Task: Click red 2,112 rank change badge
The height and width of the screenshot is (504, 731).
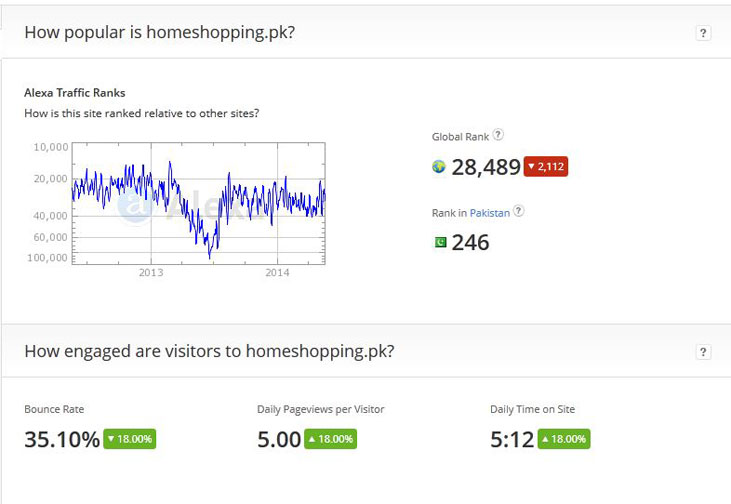Action: (x=546, y=167)
